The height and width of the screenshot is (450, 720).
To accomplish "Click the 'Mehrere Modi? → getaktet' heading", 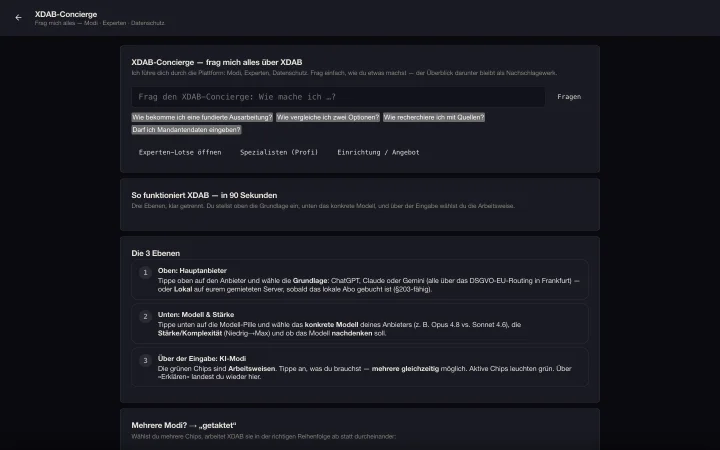I will click(x=184, y=425).
